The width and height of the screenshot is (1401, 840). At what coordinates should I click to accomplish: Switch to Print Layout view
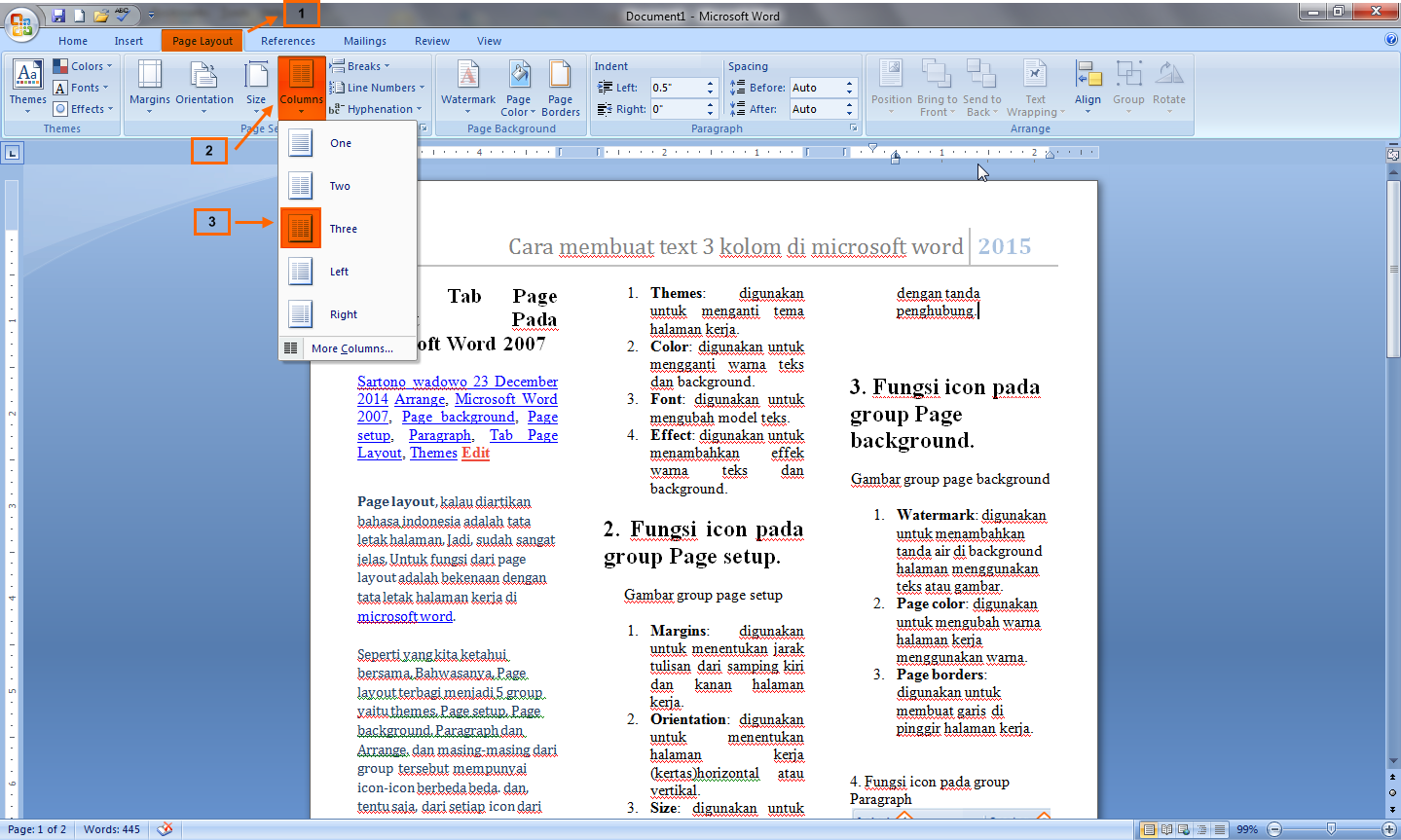[x=1150, y=829]
